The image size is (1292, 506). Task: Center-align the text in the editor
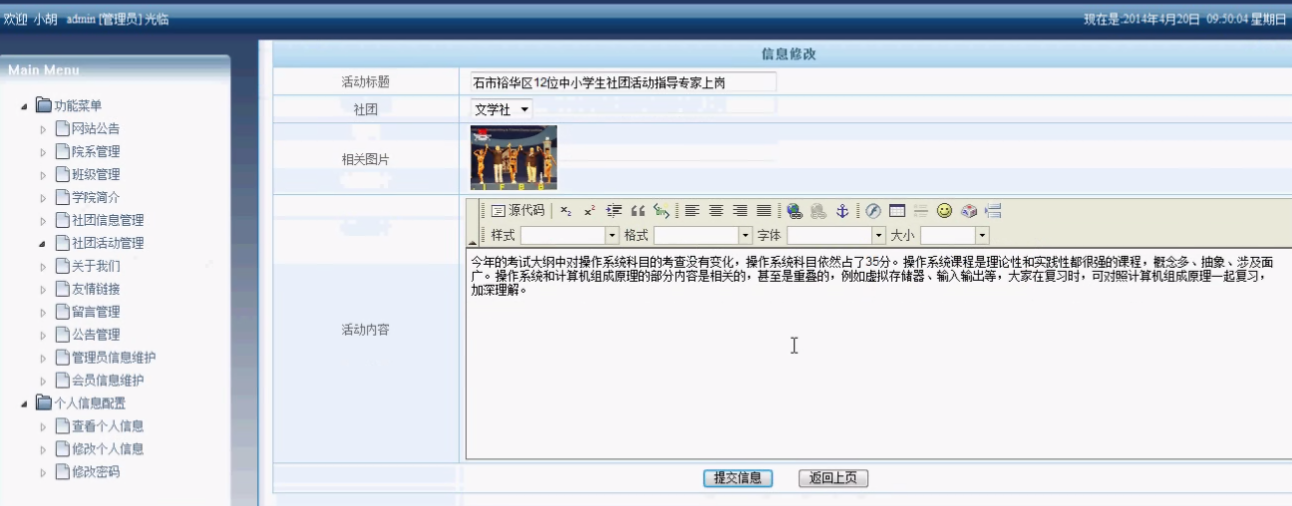(716, 211)
